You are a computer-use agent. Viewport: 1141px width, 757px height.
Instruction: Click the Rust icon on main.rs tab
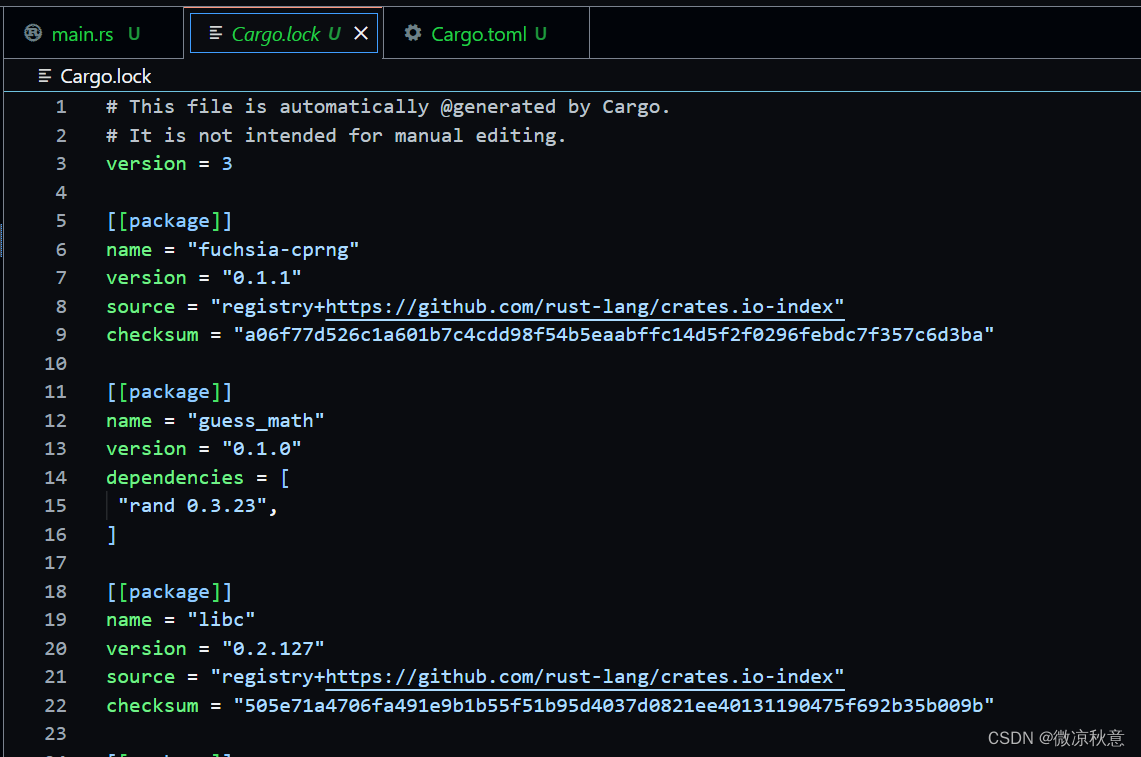pyautogui.click(x=33, y=34)
